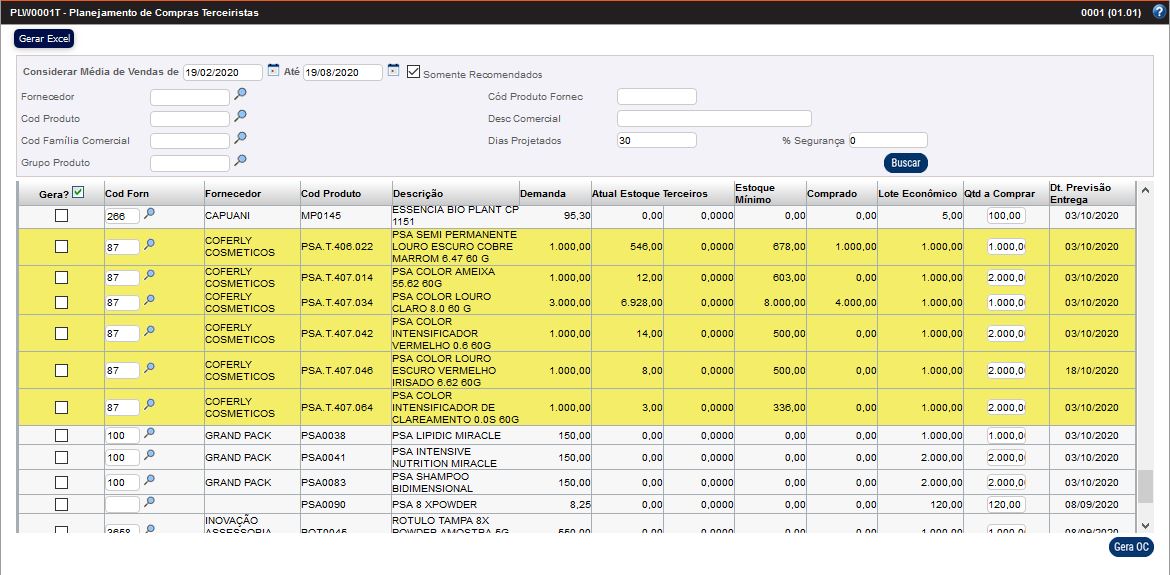The image size is (1170, 575).
Task: Toggle Somente Recomendados checkbox
Action: pos(414,73)
